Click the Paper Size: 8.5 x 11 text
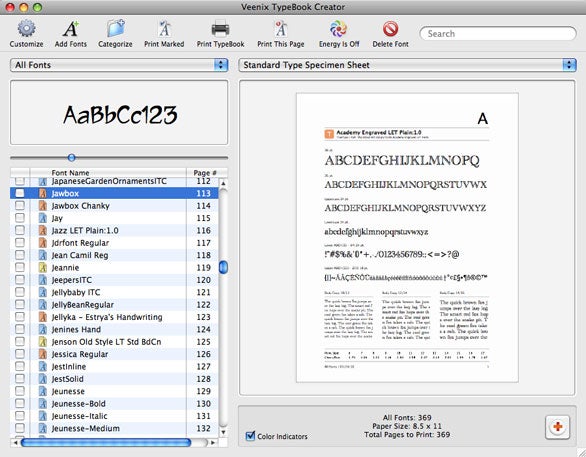Viewport: 586px width, 457px height. pos(407,426)
